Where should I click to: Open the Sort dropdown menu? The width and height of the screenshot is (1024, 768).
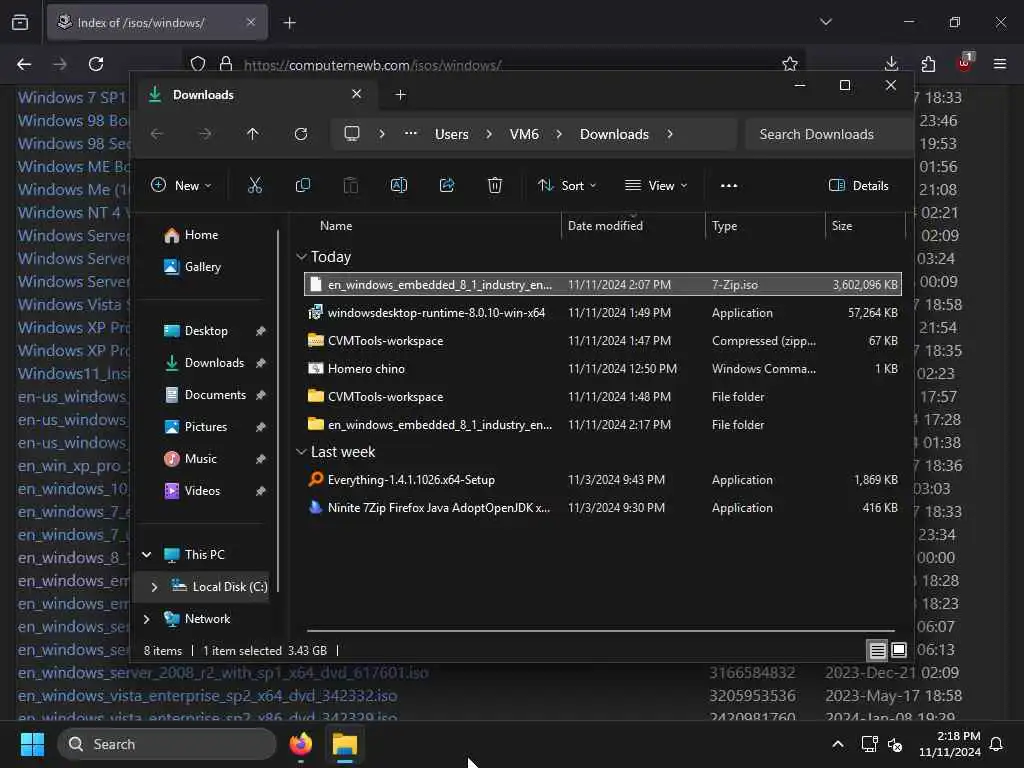point(567,185)
